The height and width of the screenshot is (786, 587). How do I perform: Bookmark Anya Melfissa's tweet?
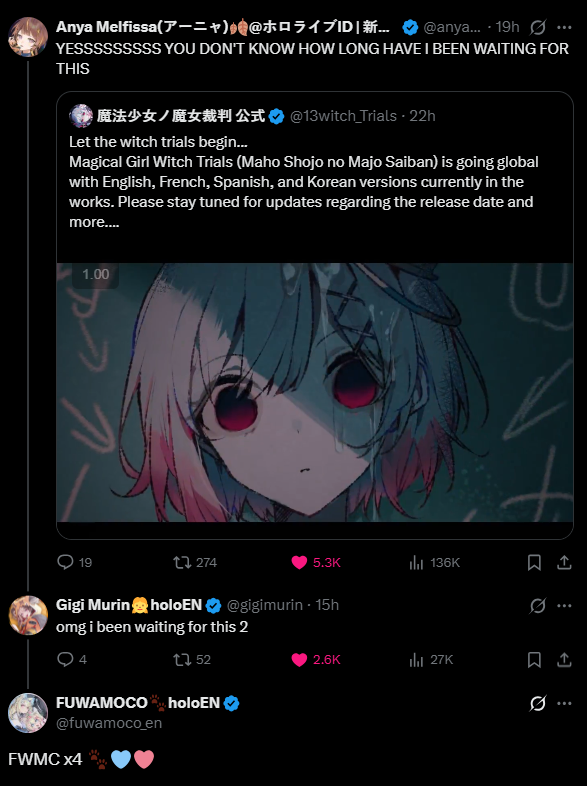[x=534, y=562]
